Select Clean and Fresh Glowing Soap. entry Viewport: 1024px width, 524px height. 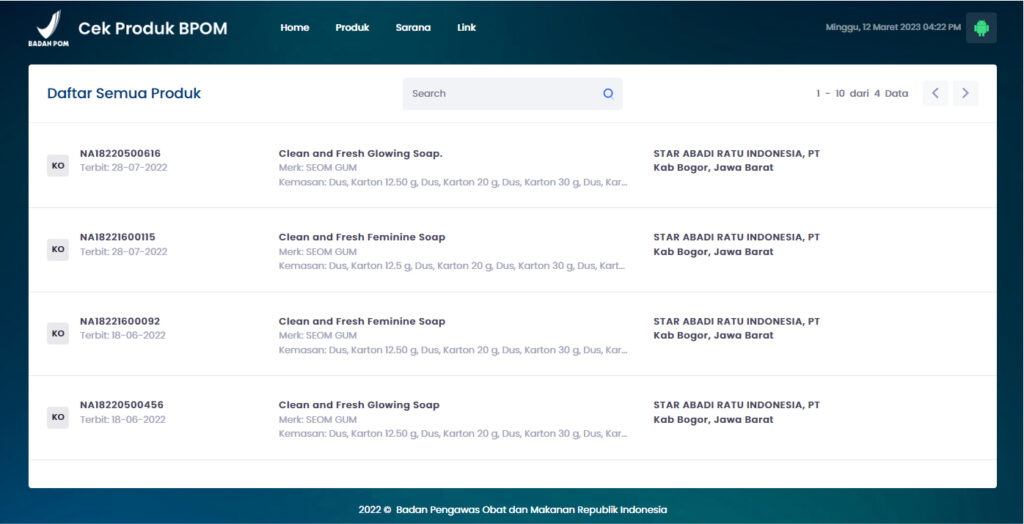(x=360, y=154)
